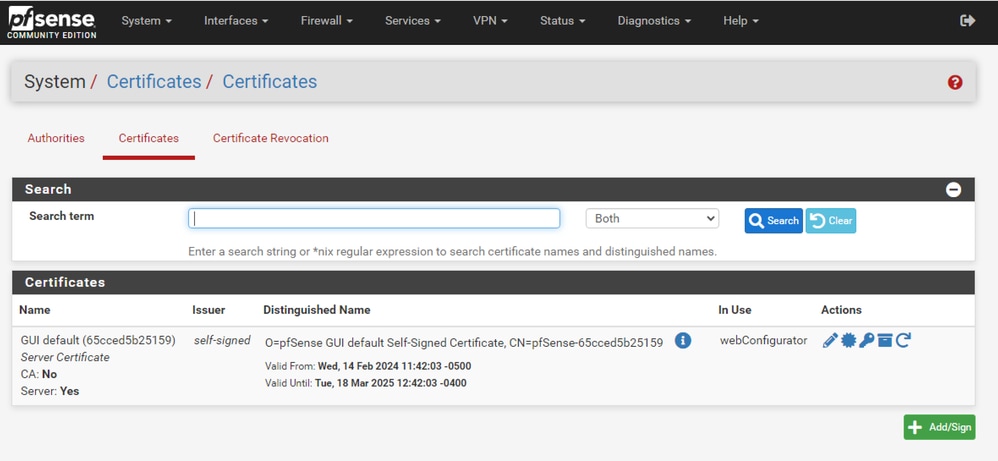The height and width of the screenshot is (461, 998).
Task: Click the Server Certificate type label
Action: [65, 357]
